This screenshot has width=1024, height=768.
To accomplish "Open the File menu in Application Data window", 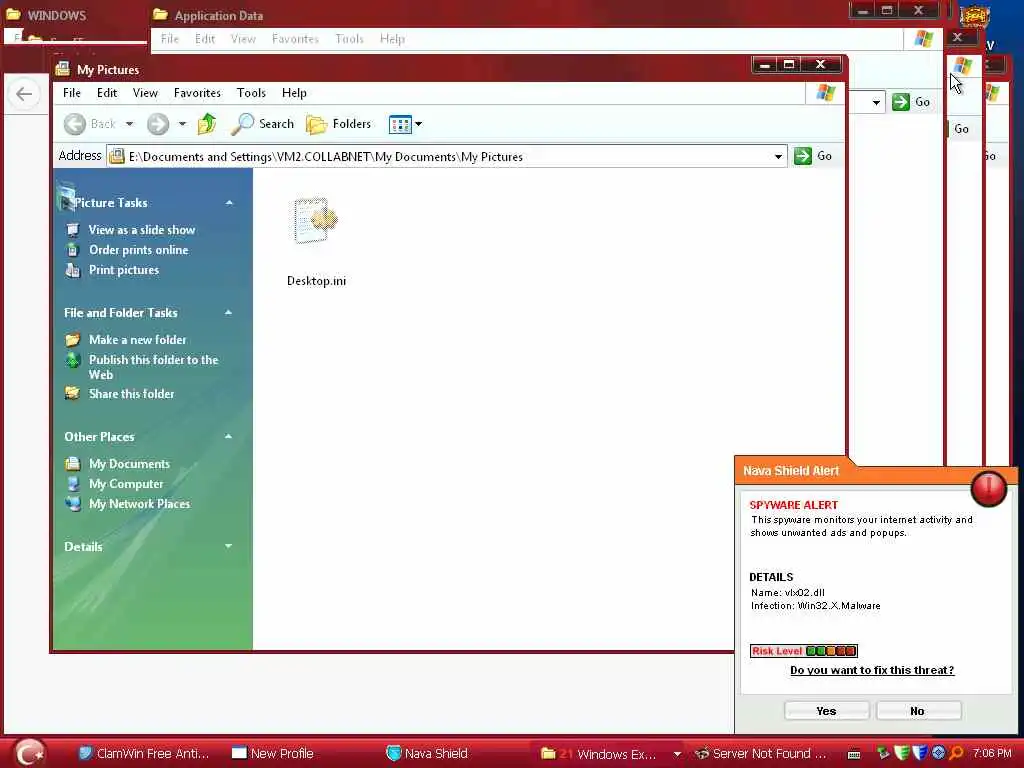I will pos(170,39).
